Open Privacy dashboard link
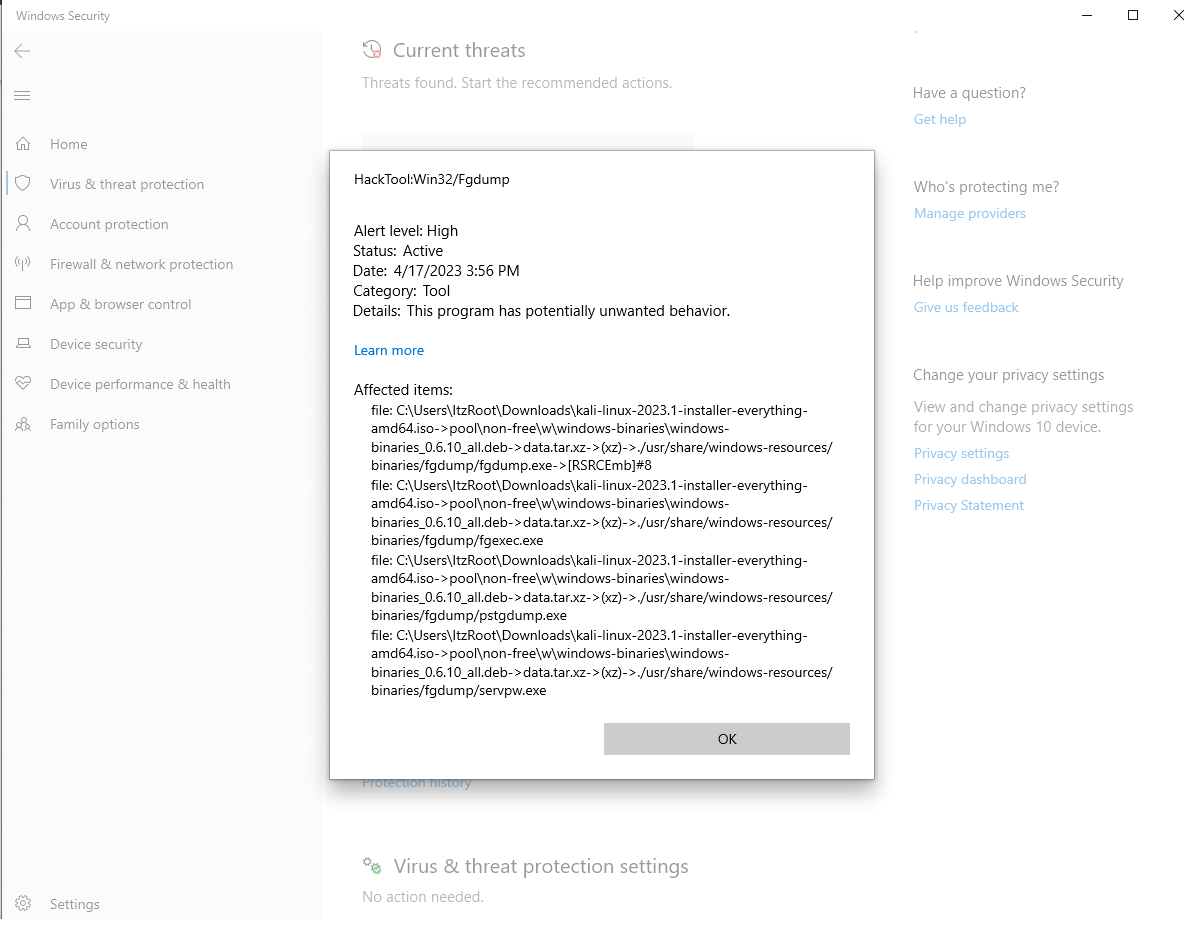Screen dimensions: 1192x926 tap(970, 479)
